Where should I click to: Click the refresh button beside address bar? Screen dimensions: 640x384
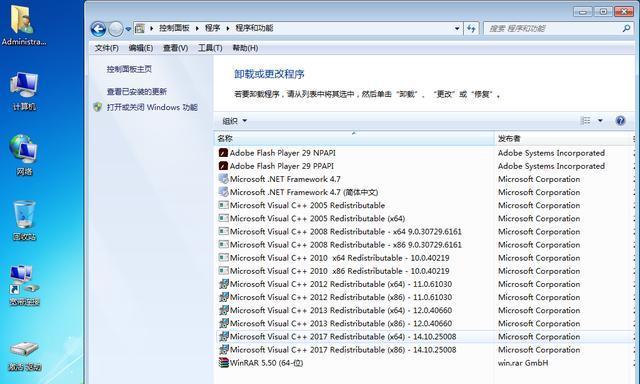471,28
